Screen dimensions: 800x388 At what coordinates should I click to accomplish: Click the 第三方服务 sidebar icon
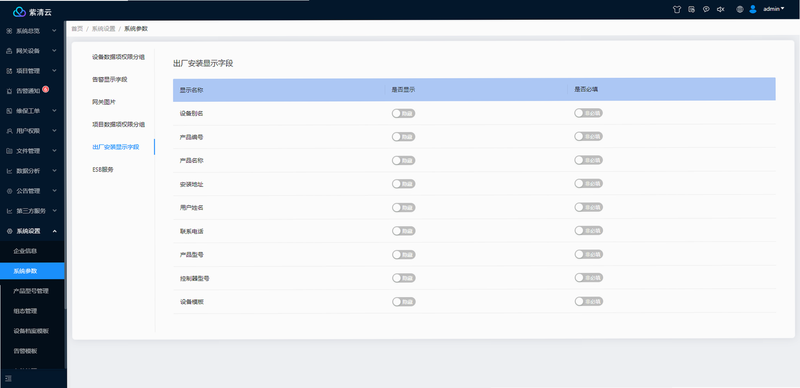pos(9,211)
